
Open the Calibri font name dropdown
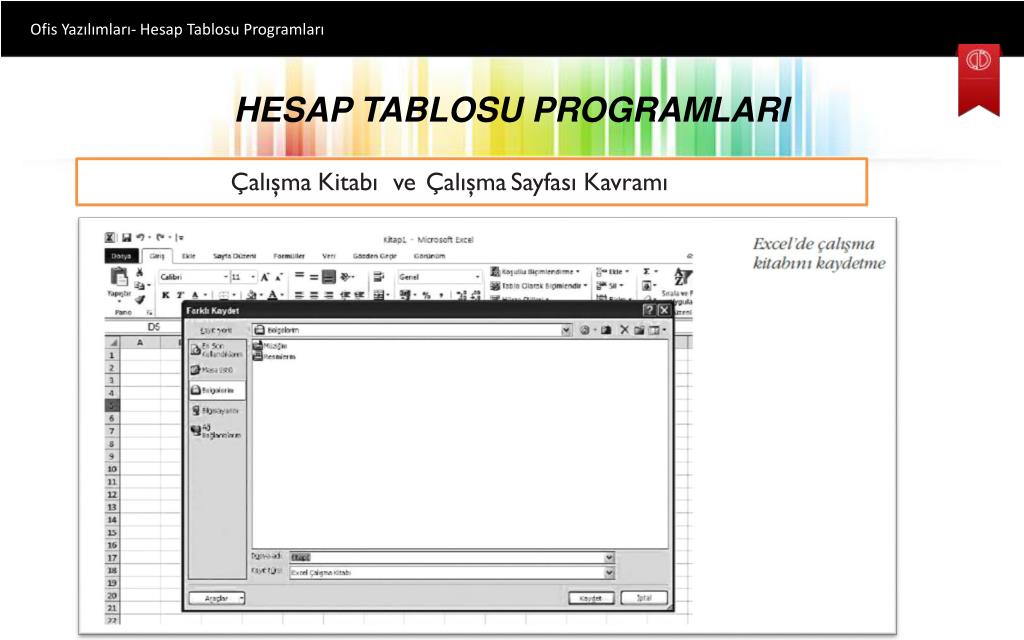(226, 278)
